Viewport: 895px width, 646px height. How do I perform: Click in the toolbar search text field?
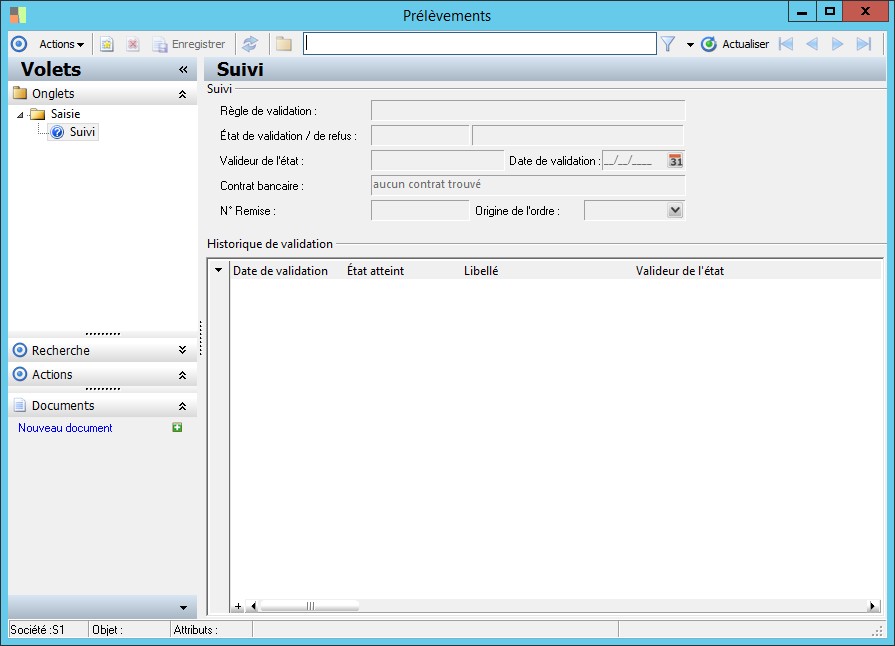[480, 44]
